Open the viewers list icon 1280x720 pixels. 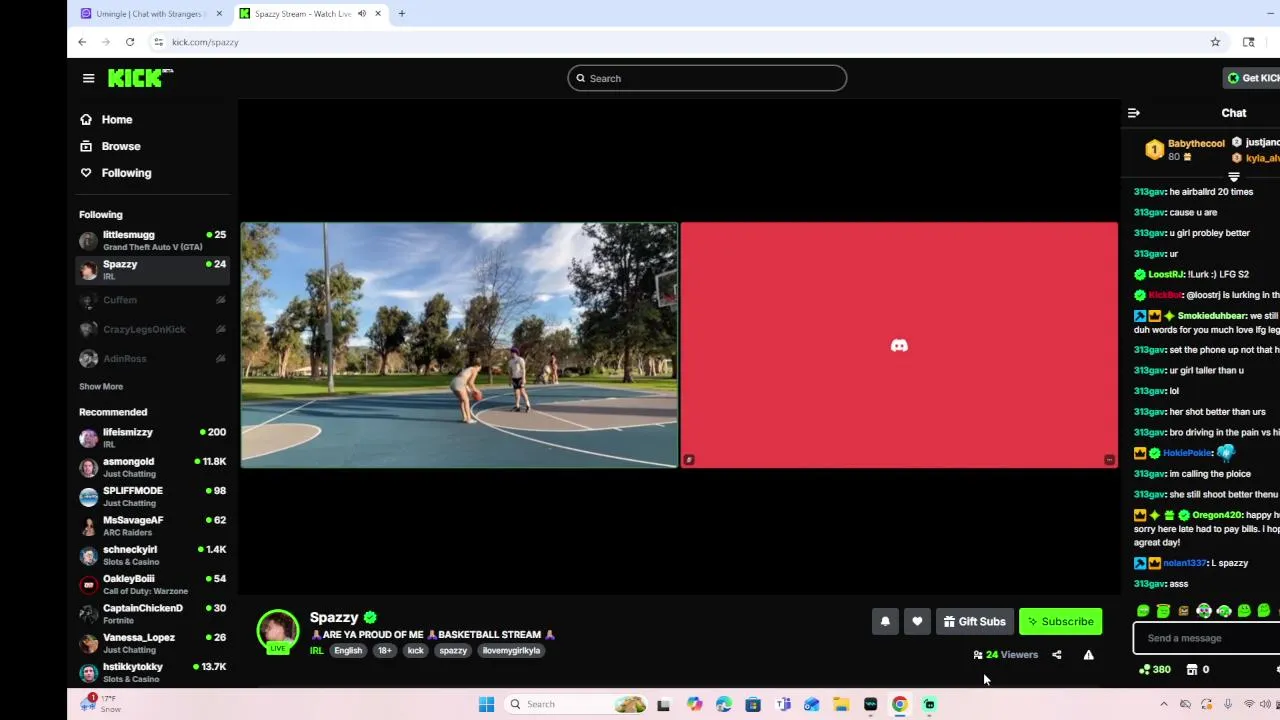pyautogui.click(x=978, y=655)
